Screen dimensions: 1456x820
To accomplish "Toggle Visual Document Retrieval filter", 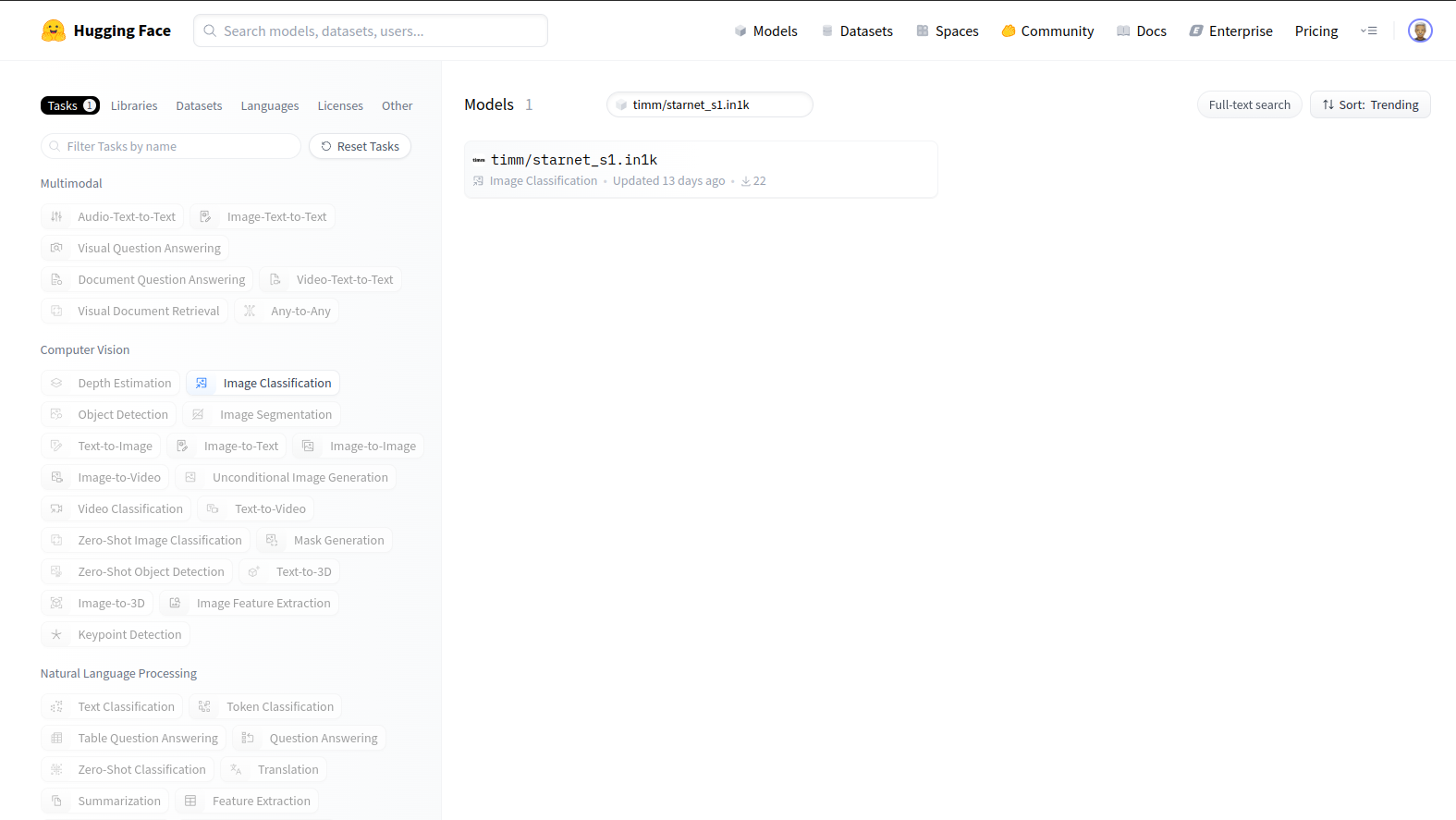I will [134, 311].
